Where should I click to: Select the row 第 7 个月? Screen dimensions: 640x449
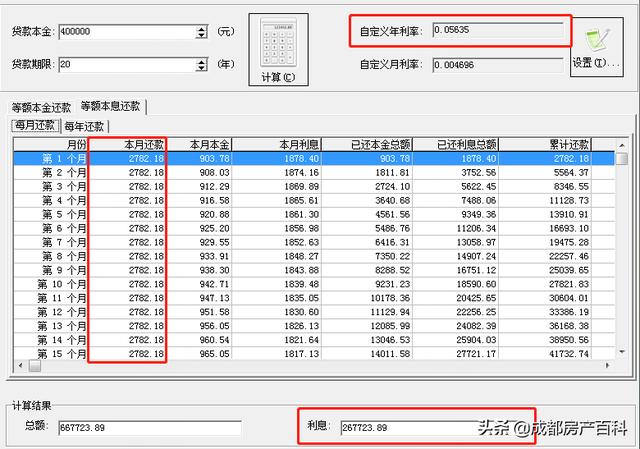pos(314,242)
